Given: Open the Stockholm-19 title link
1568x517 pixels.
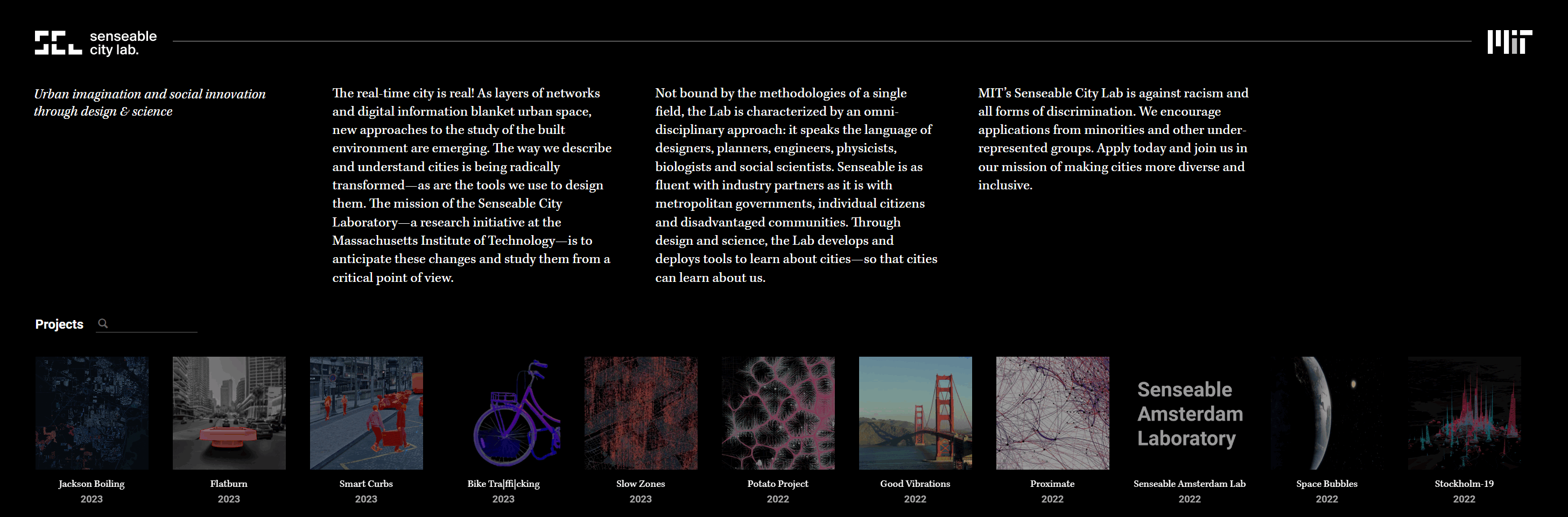Looking at the screenshot, I should point(1464,484).
